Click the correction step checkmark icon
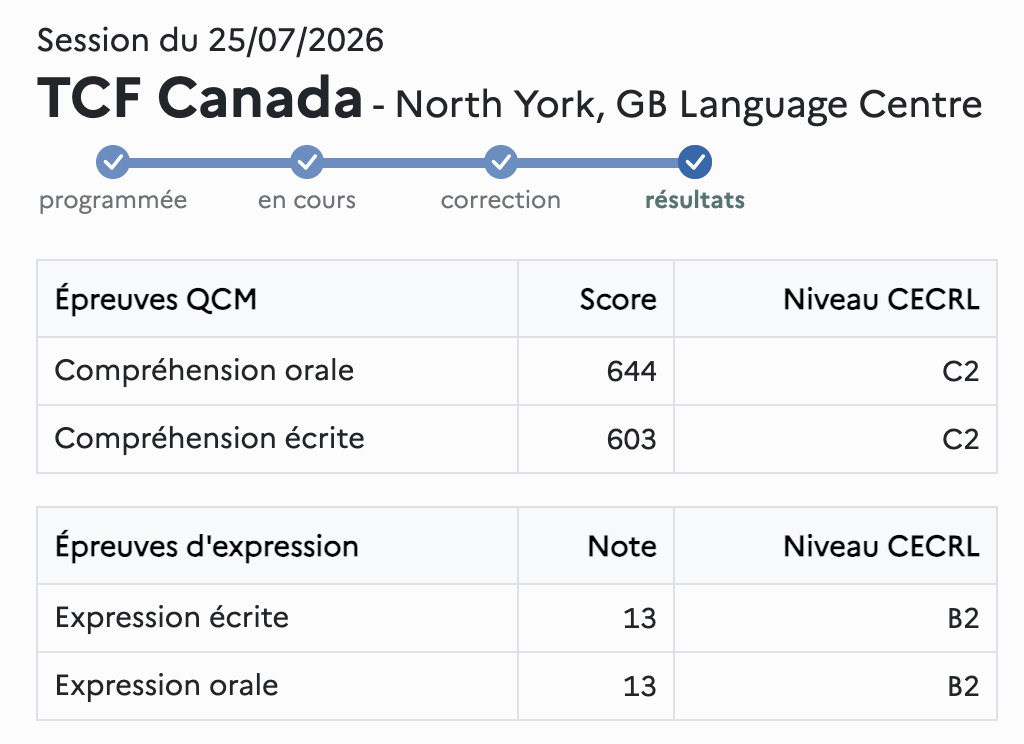1024x744 pixels. coord(501,162)
